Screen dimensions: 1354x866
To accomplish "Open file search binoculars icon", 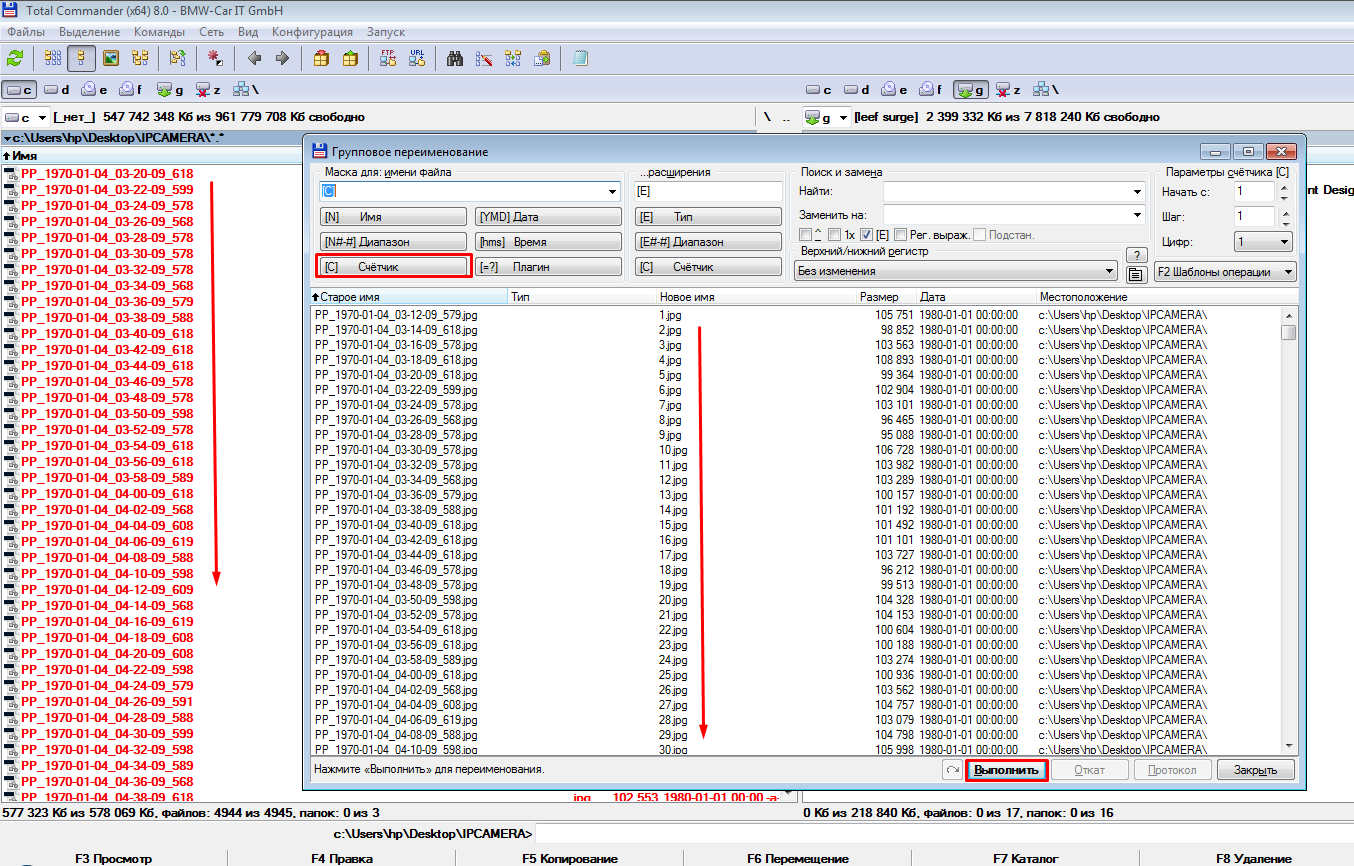I will point(455,58).
